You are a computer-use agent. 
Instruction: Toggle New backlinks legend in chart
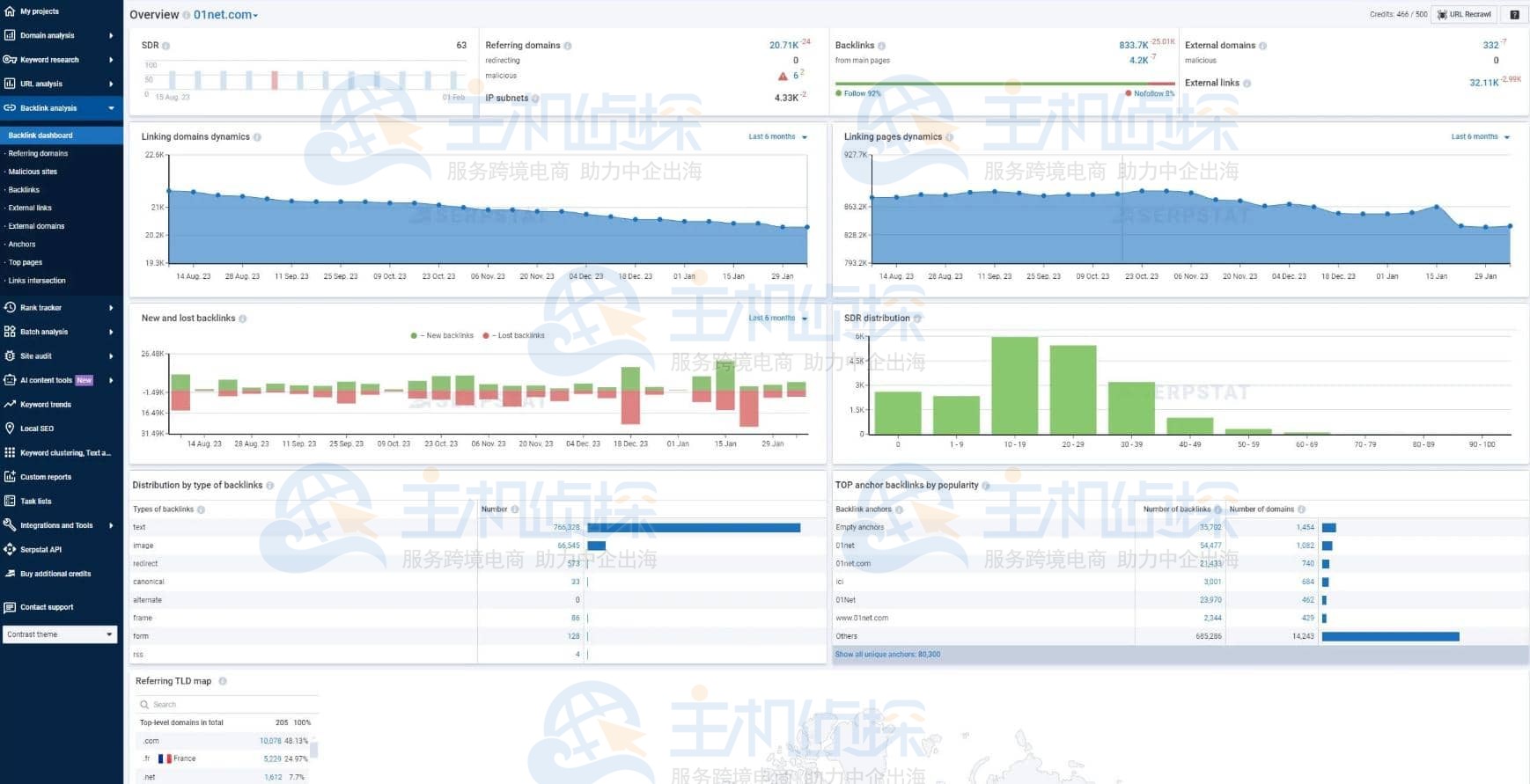(x=443, y=335)
